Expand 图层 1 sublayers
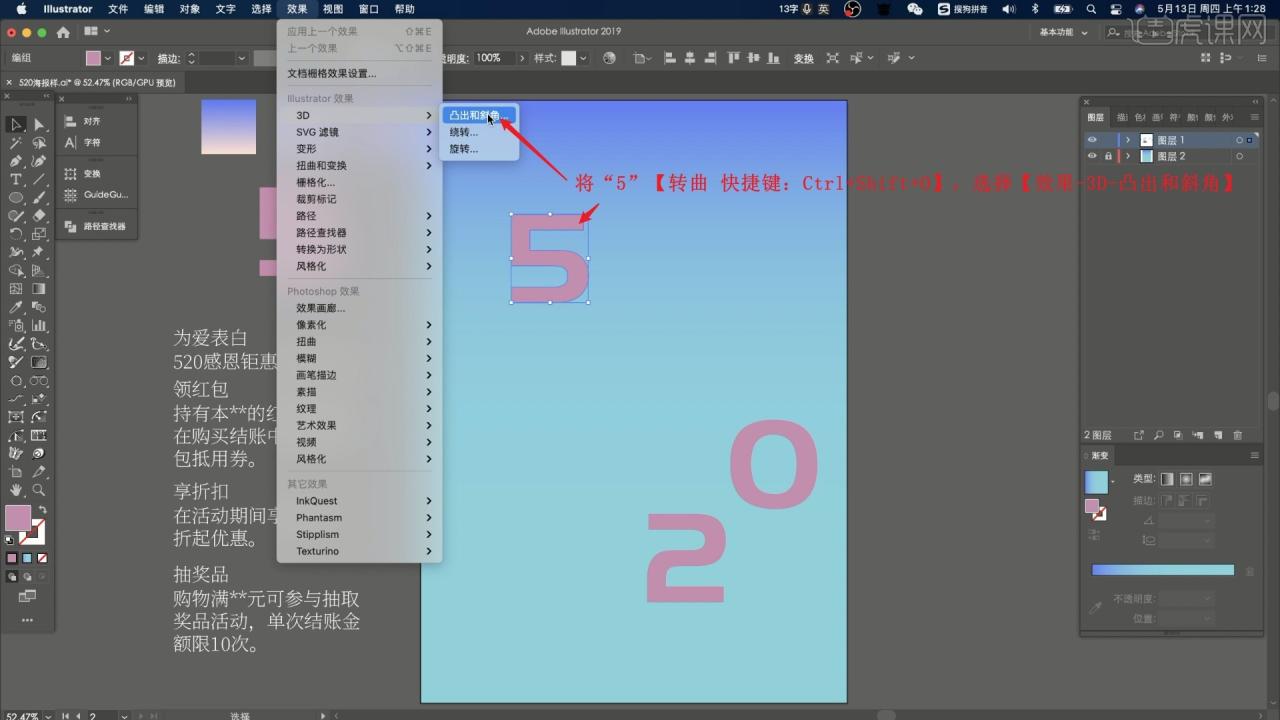This screenshot has width=1280, height=720. (x=1128, y=140)
